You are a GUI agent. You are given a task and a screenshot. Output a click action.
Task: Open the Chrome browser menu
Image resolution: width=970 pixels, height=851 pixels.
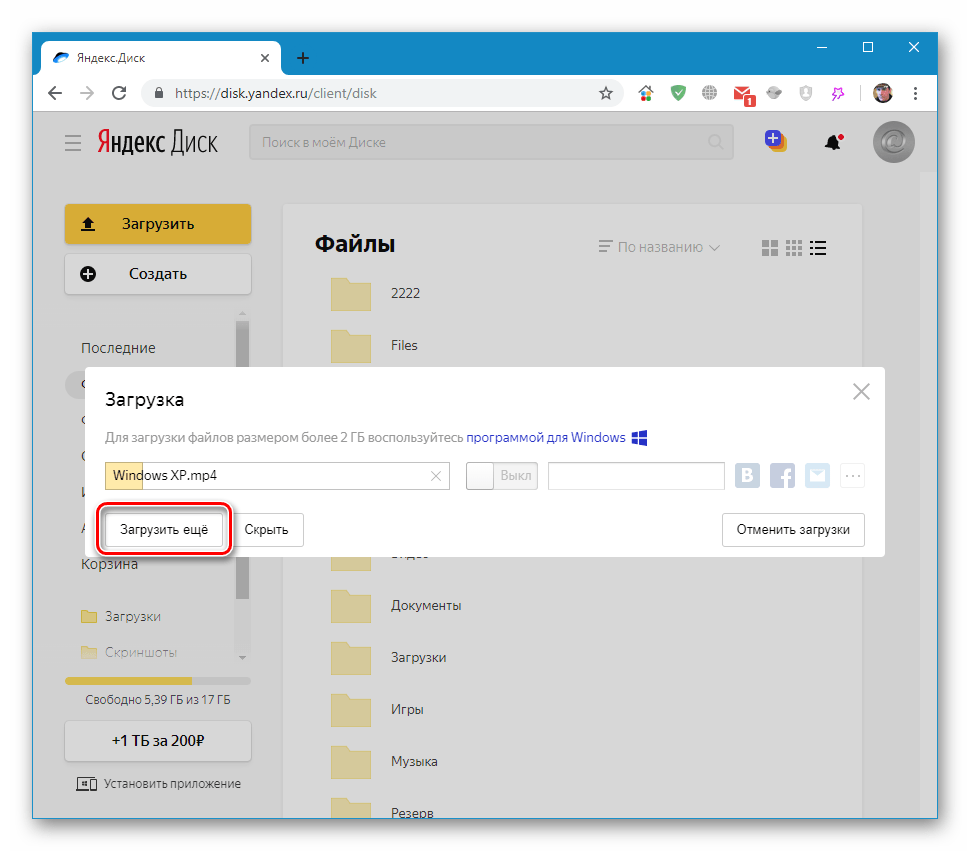point(916,92)
